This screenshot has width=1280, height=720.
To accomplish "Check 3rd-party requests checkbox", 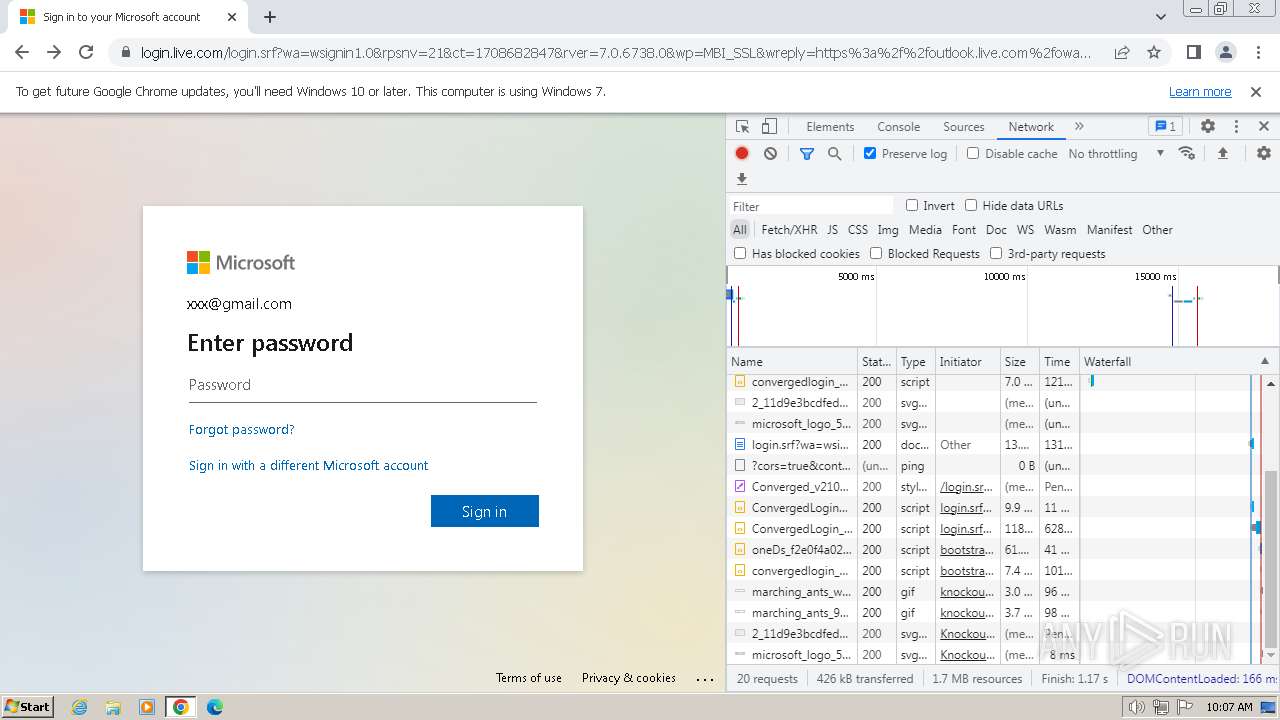I will pyautogui.click(x=996, y=253).
